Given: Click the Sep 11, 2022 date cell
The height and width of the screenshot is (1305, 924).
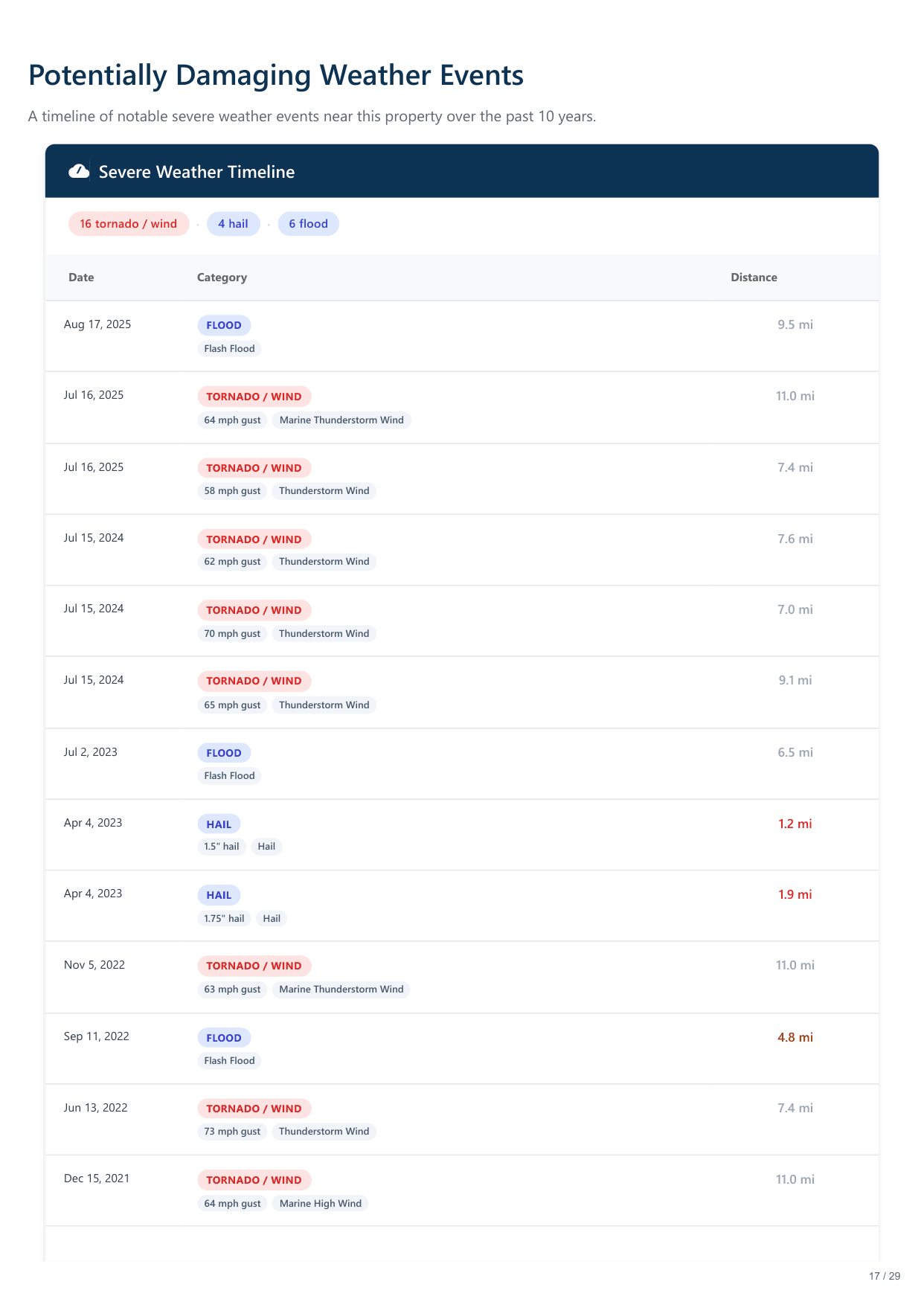Looking at the screenshot, I should [x=97, y=1036].
